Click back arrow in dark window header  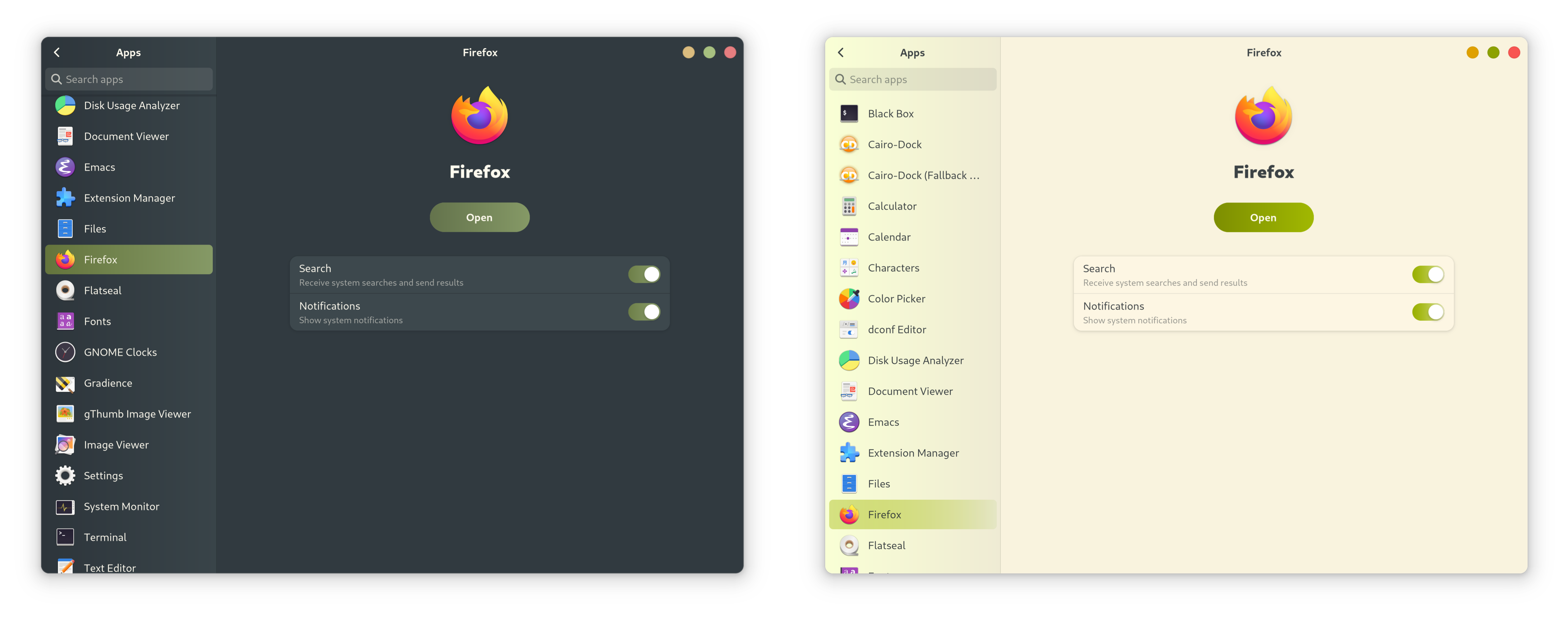[57, 52]
